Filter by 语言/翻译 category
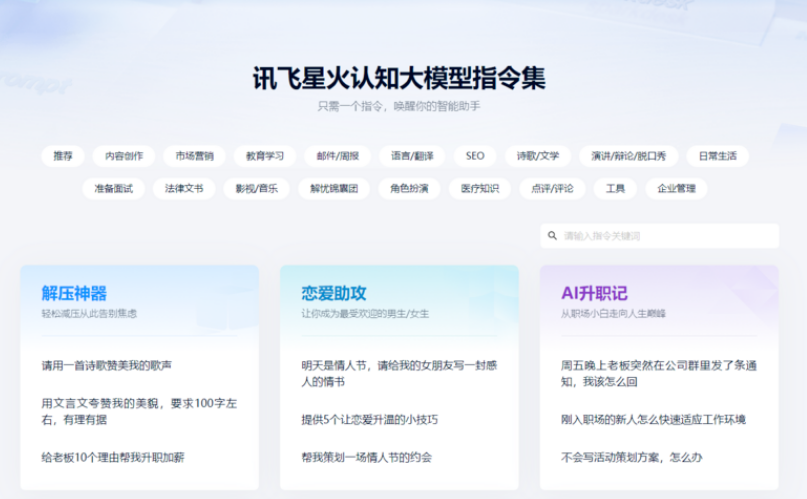Screen dimensions: 807x499 click(x=412, y=156)
